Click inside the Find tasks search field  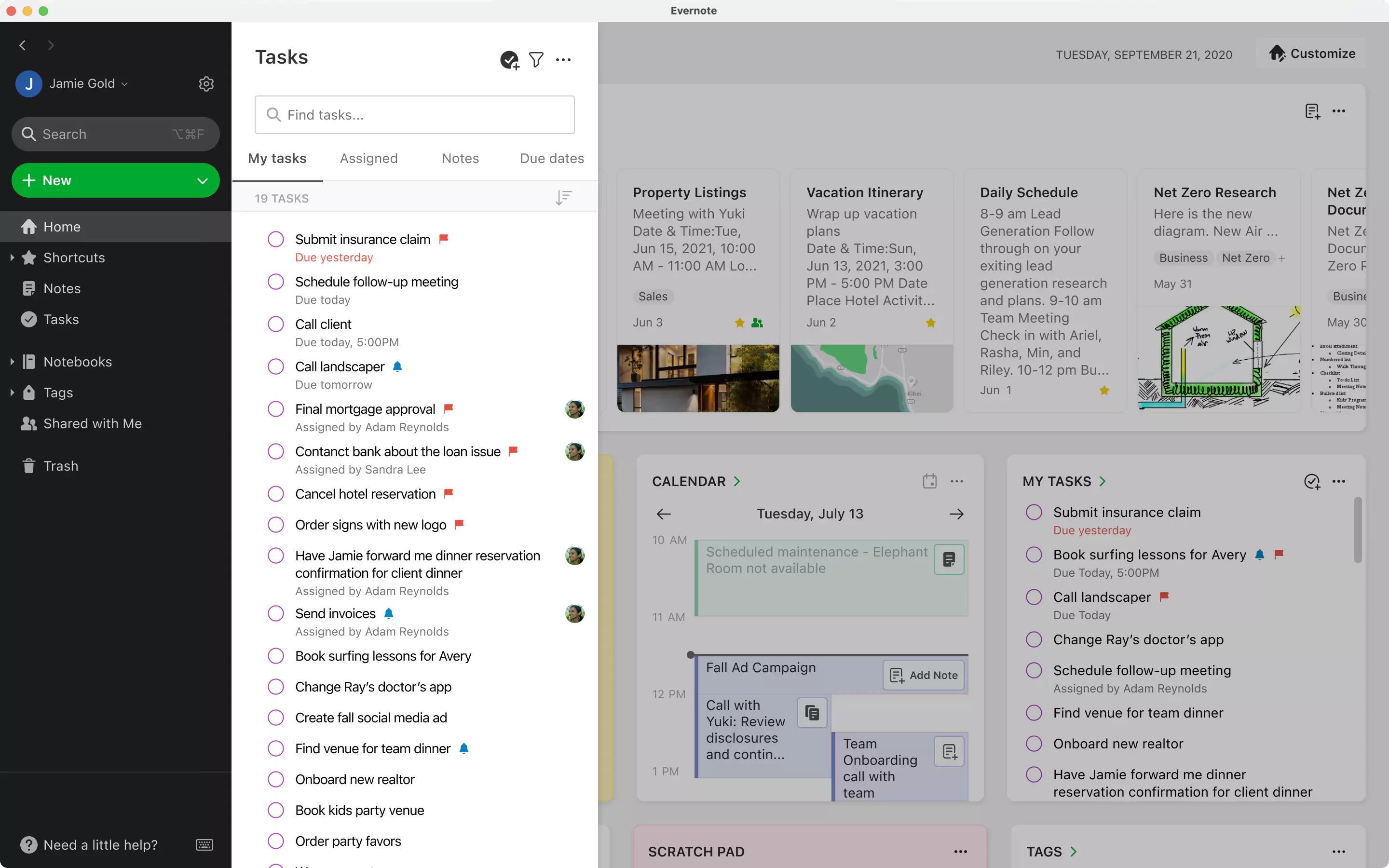pyautogui.click(x=414, y=115)
